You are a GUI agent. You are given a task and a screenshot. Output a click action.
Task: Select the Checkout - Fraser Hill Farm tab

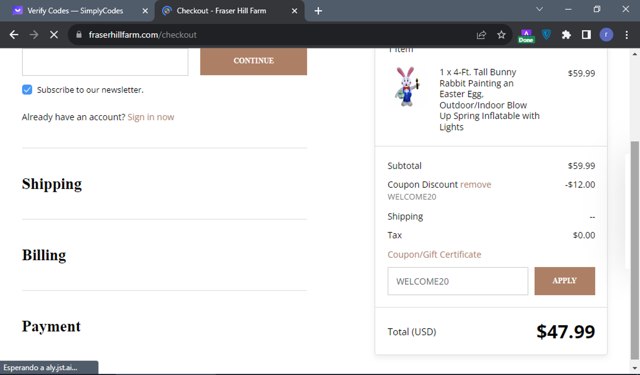[229, 11]
